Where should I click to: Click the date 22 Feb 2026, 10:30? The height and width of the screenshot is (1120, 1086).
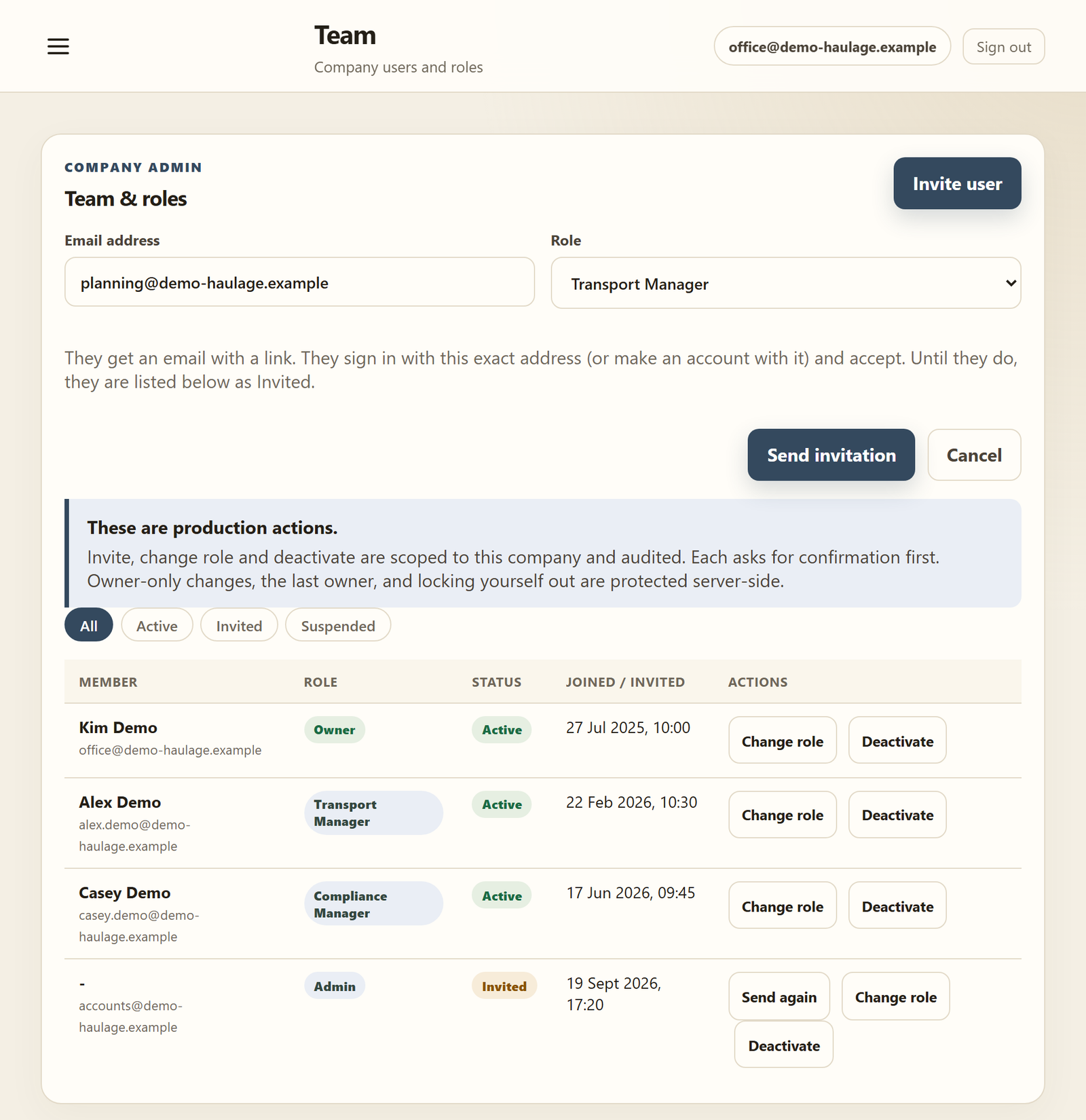631,802
